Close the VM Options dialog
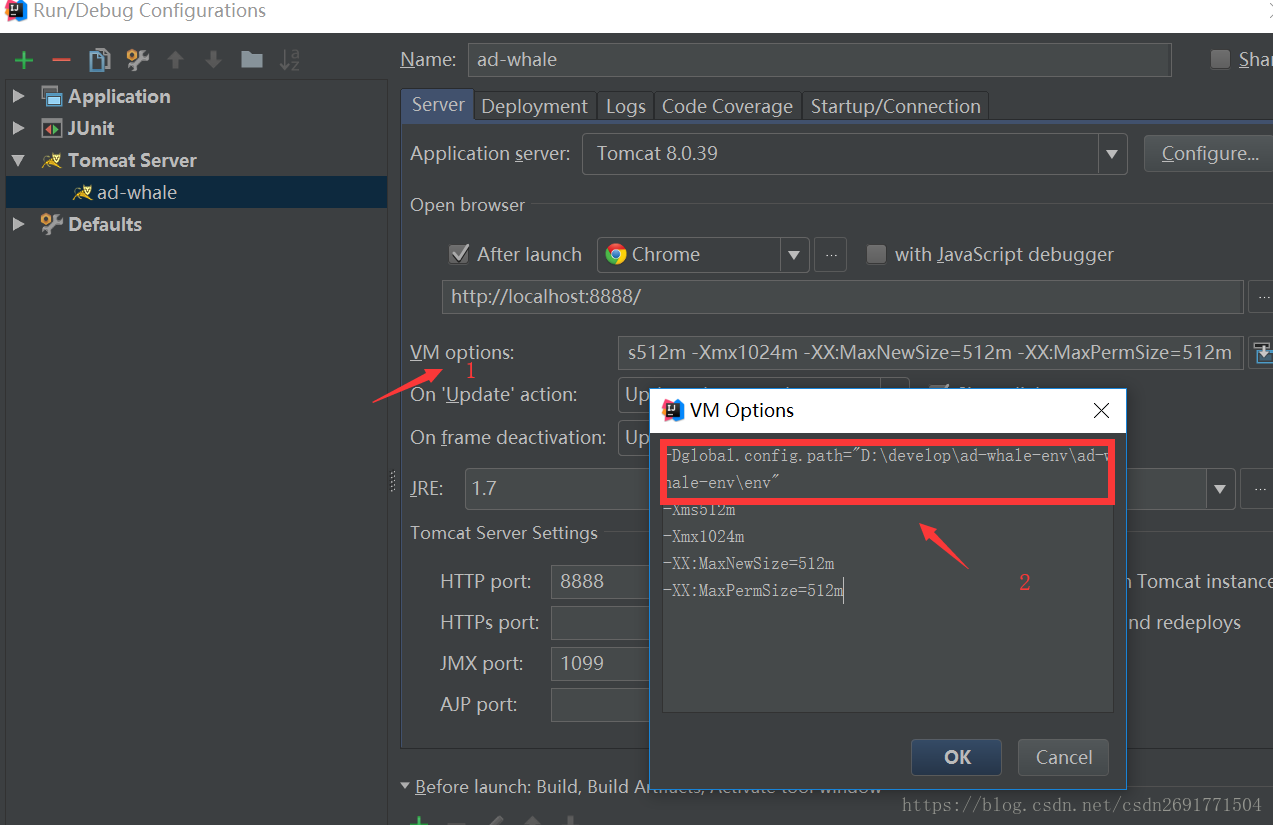This screenshot has height=825, width=1273. 1101,410
